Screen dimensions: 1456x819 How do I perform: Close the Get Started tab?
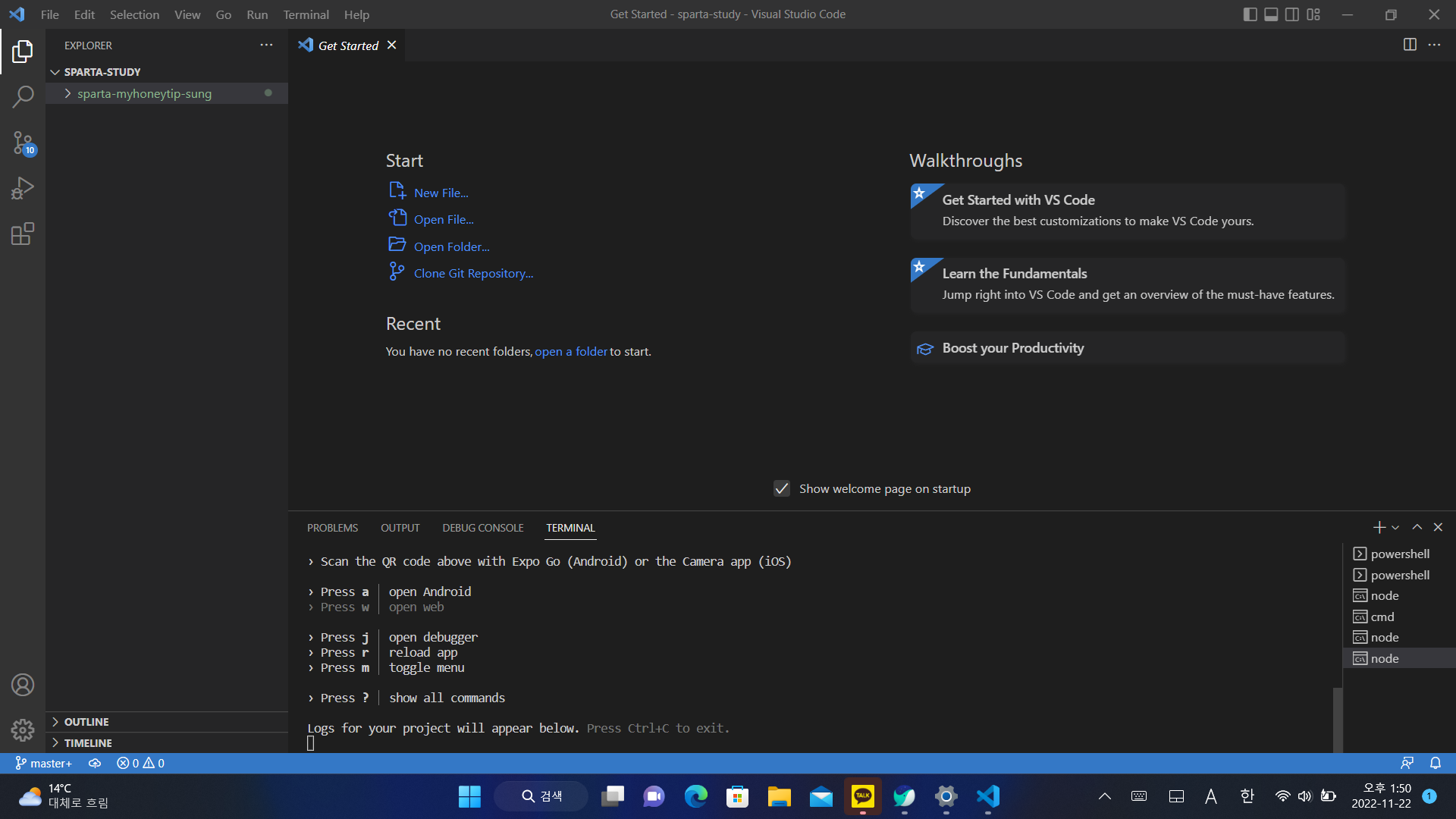coord(392,45)
